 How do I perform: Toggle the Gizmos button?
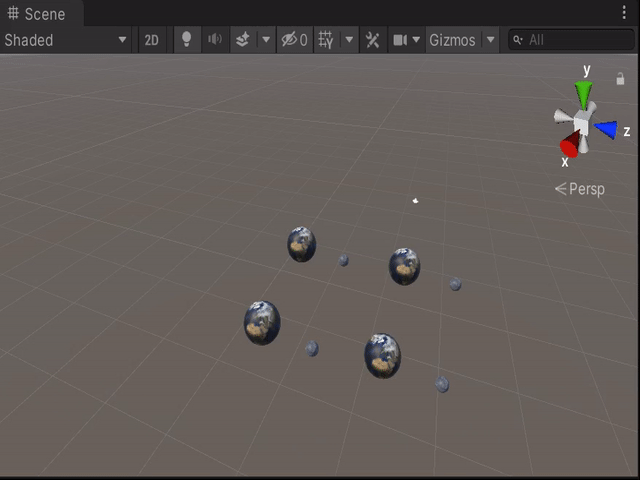pyautogui.click(x=452, y=40)
